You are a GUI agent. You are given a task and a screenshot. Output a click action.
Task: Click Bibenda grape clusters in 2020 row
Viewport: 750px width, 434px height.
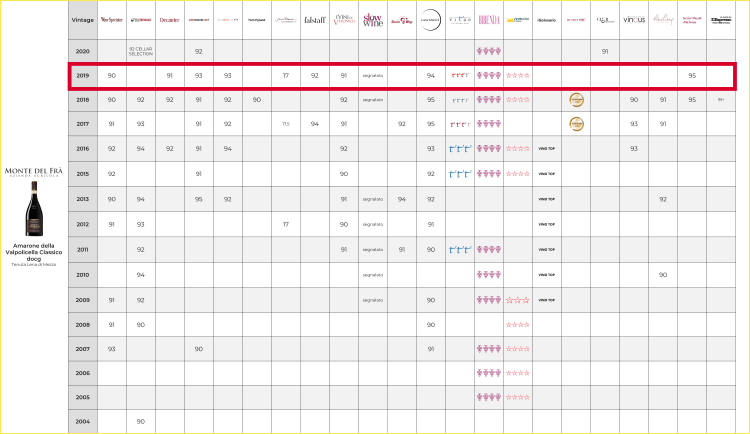click(x=489, y=51)
